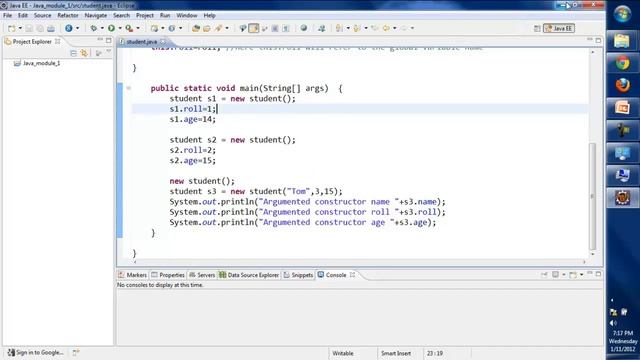Click the Open Task folder icon
Screen dimensions: 640x360
point(207,28)
